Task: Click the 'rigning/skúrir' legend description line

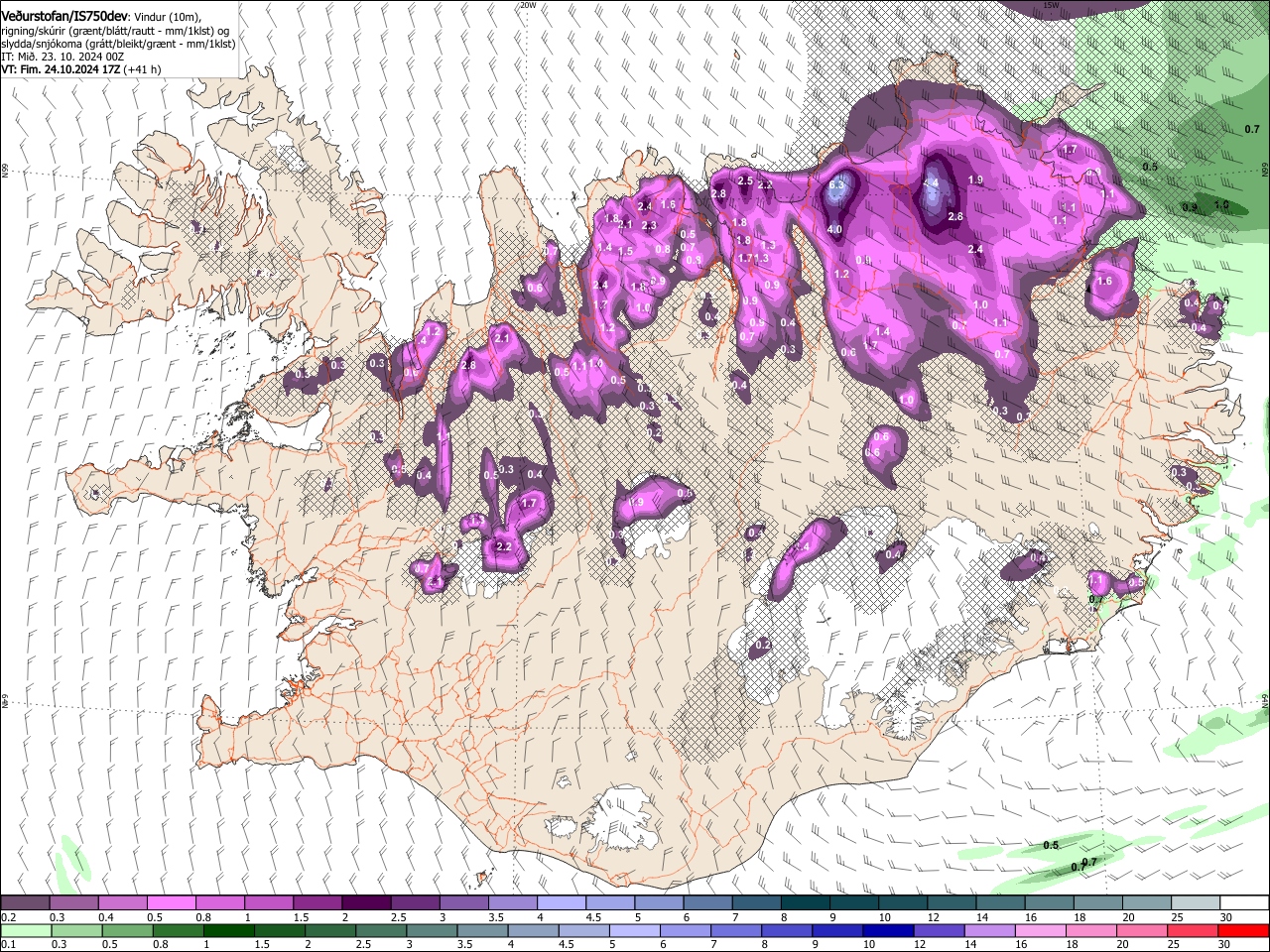Action: (116, 31)
